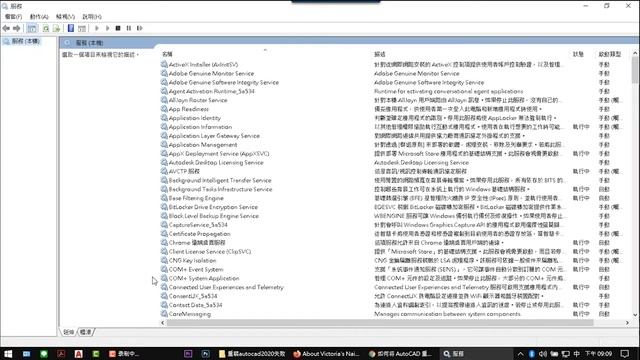Open the About Victoria's Nai... taskbar window
The width and height of the screenshot is (640, 360).
click(327, 353)
